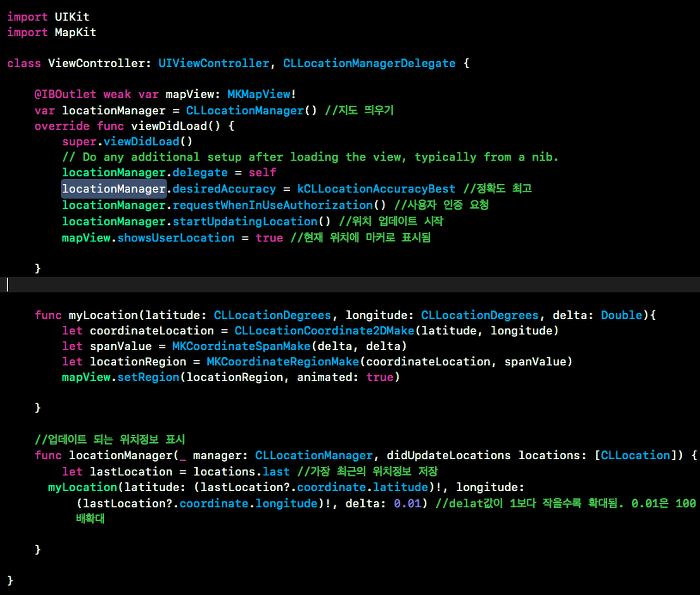Click the "super.viewDidLoad()" call
700x595 pixels.
127,142
